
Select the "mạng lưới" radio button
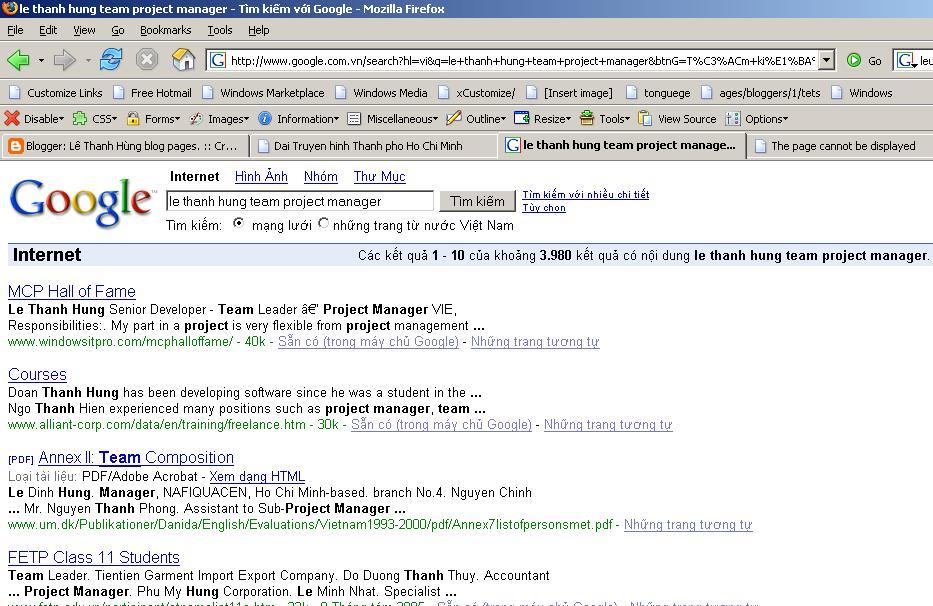(239, 223)
